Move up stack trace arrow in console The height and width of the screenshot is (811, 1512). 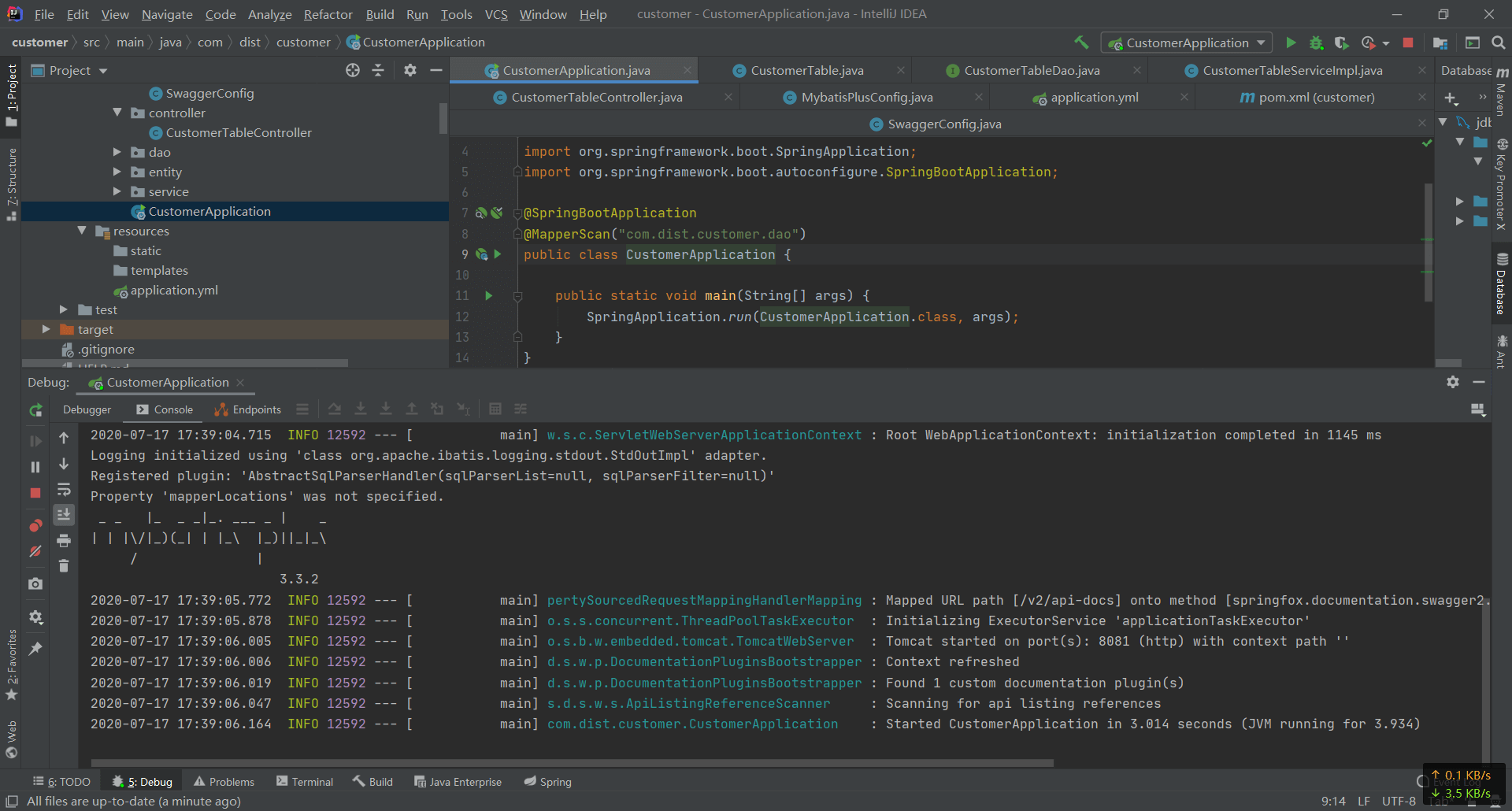click(x=64, y=438)
